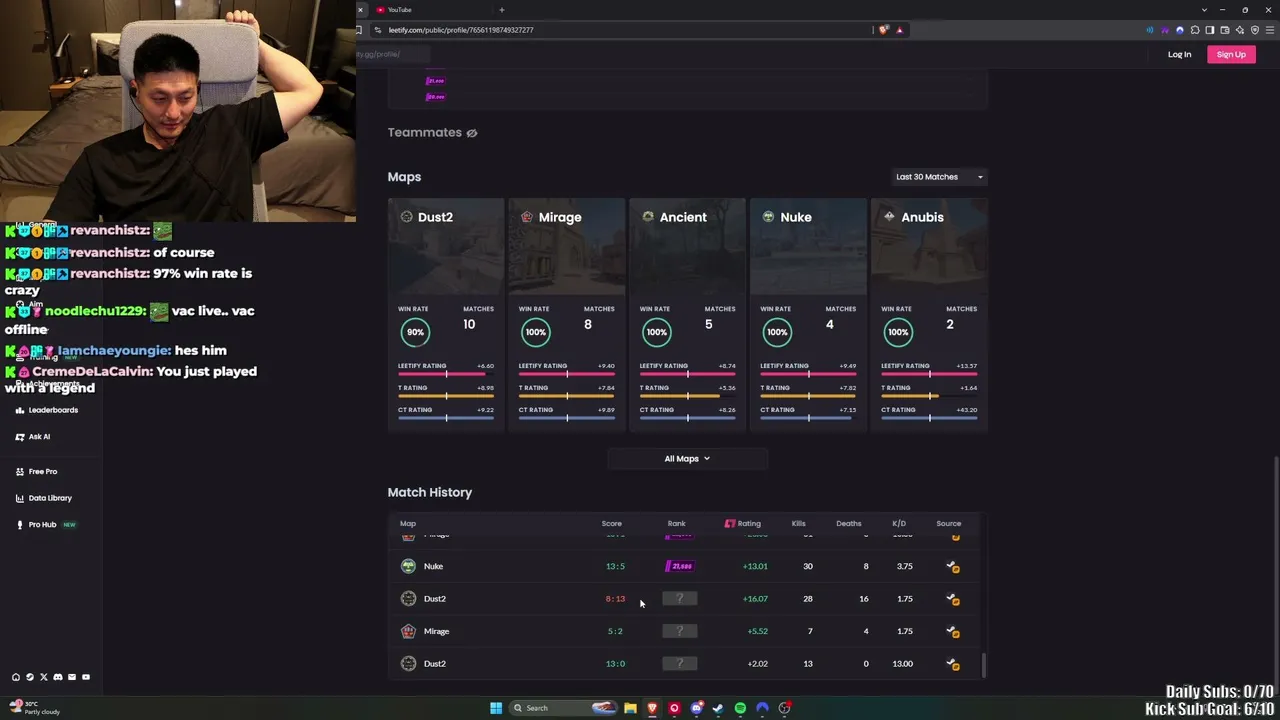Viewport: 1280px width, 720px height.
Task: Click the Dust2 90% win rate circle
Action: (x=415, y=332)
